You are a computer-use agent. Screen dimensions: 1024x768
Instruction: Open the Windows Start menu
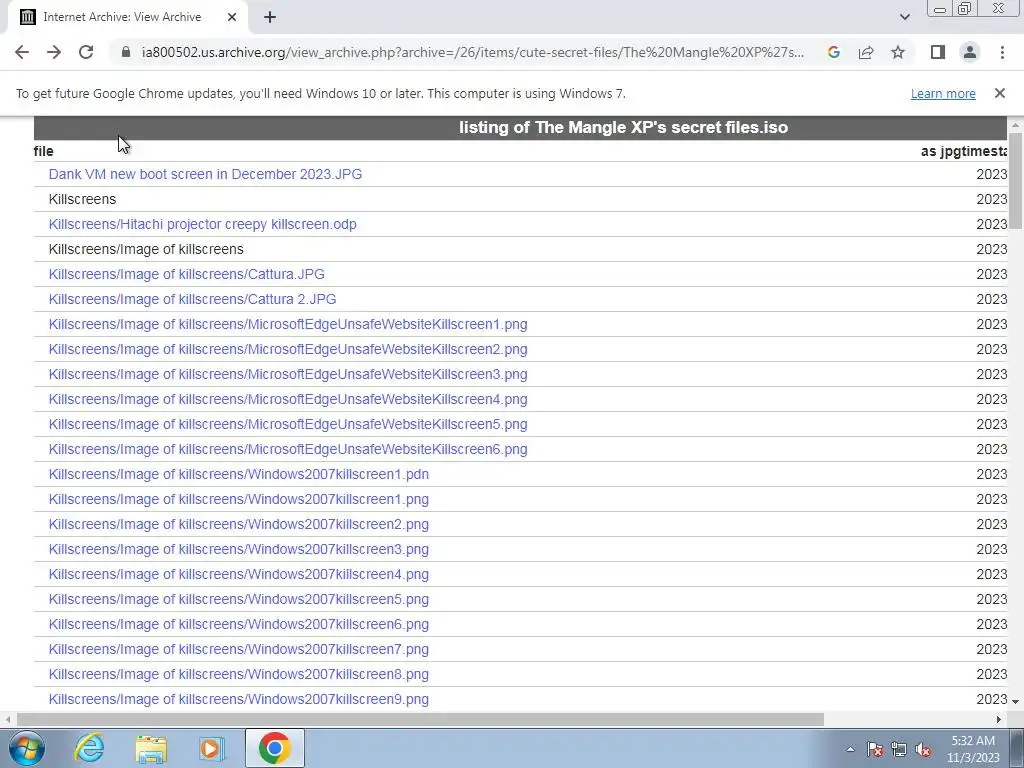(27, 748)
